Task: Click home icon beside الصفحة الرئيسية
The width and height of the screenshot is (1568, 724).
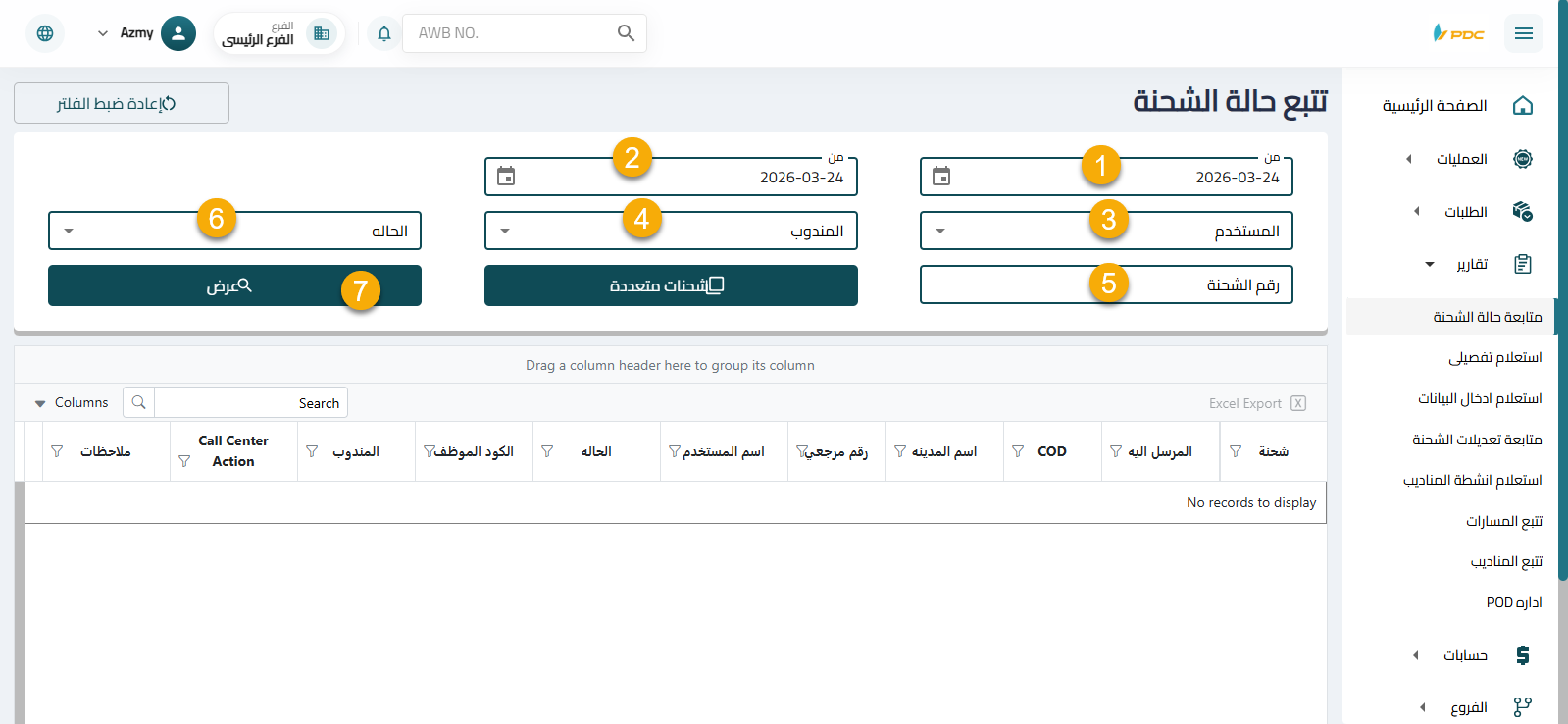Action: [1523, 105]
